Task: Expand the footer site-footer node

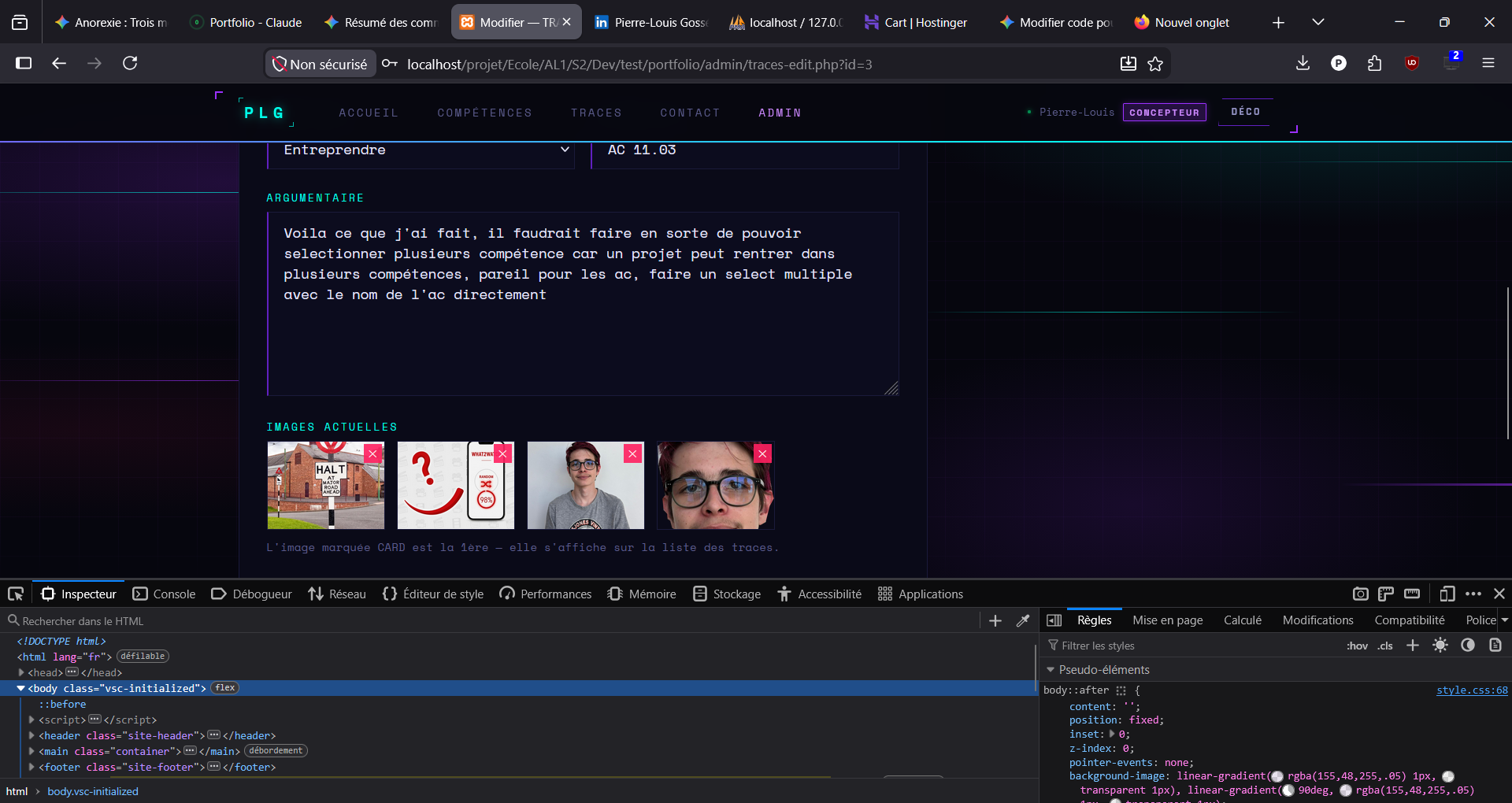Action: click(31, 767)
